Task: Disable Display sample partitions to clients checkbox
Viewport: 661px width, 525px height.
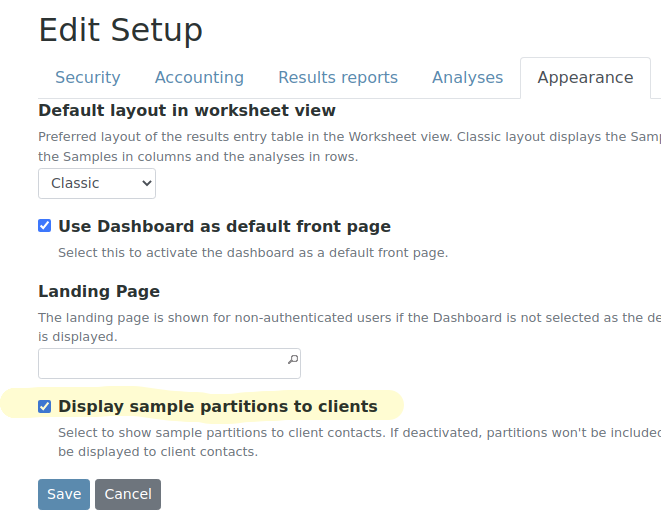Action: point(45,406)
